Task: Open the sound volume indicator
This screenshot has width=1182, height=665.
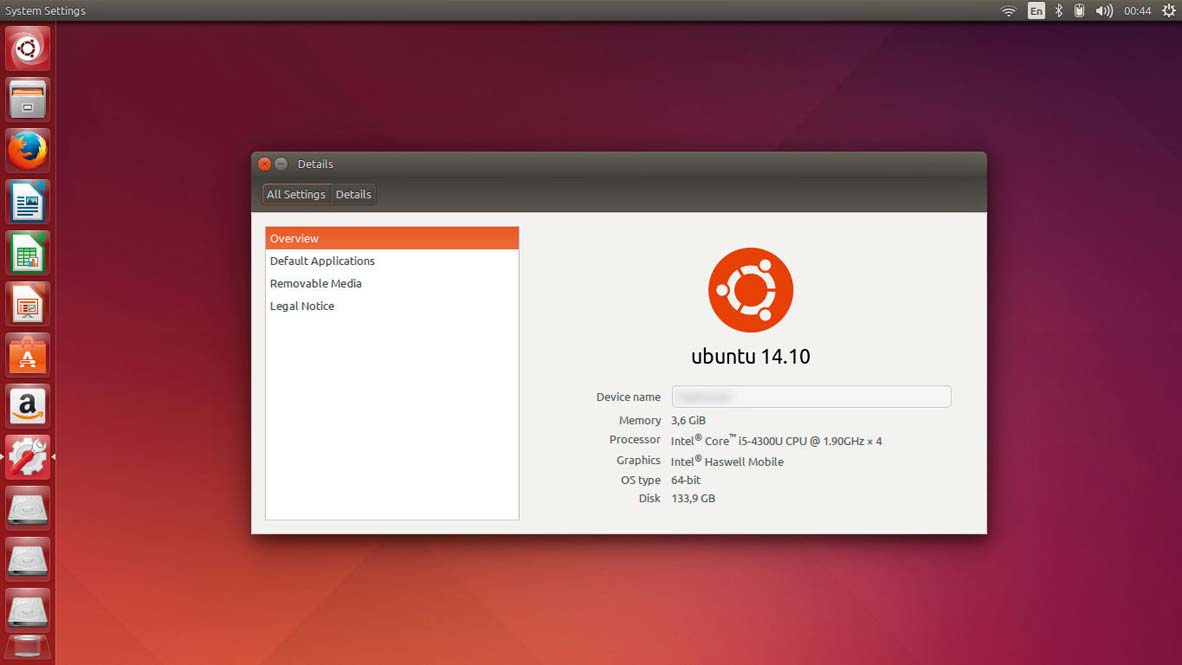Action: [x=1104, y=11]
